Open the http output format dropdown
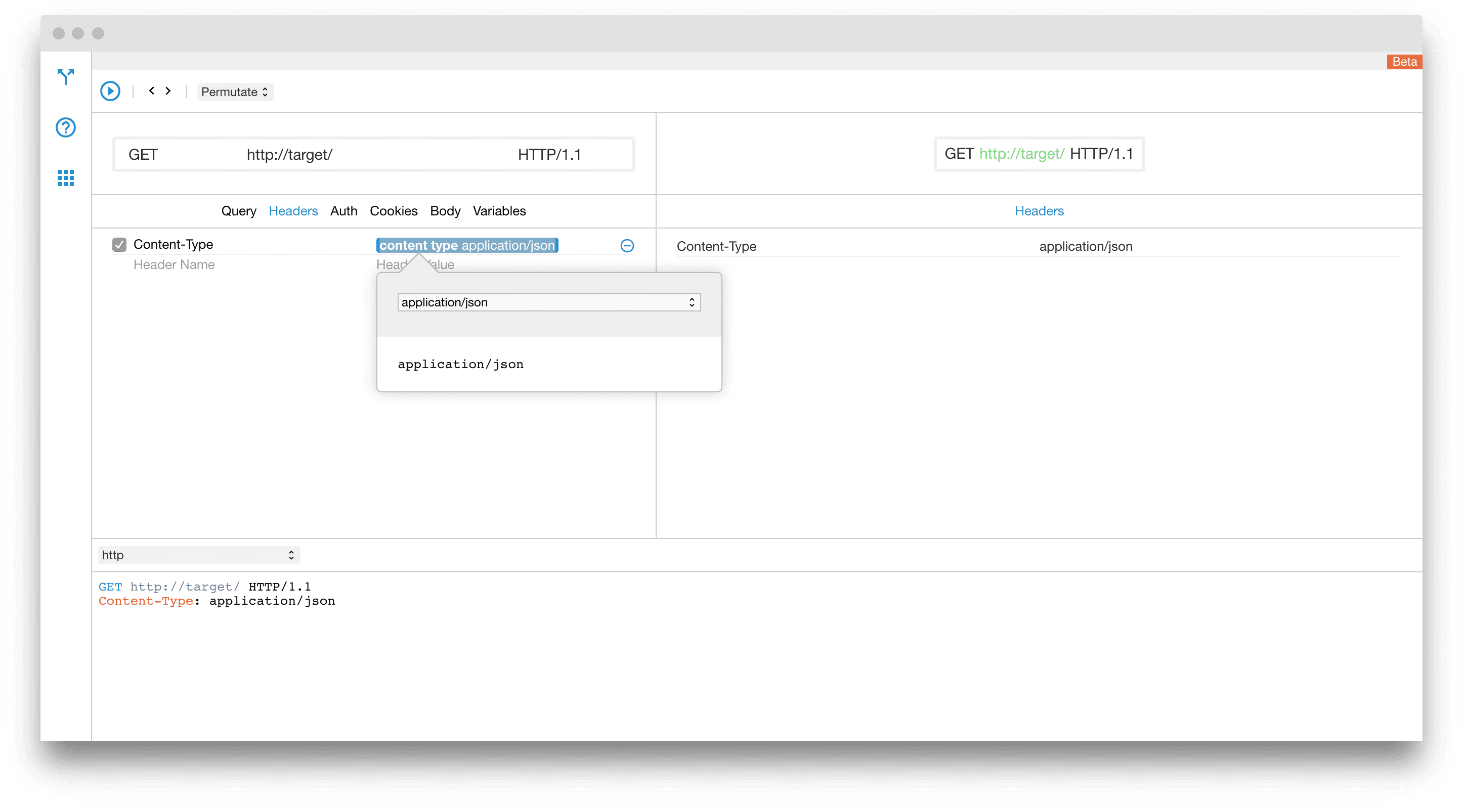 point(199,555)
